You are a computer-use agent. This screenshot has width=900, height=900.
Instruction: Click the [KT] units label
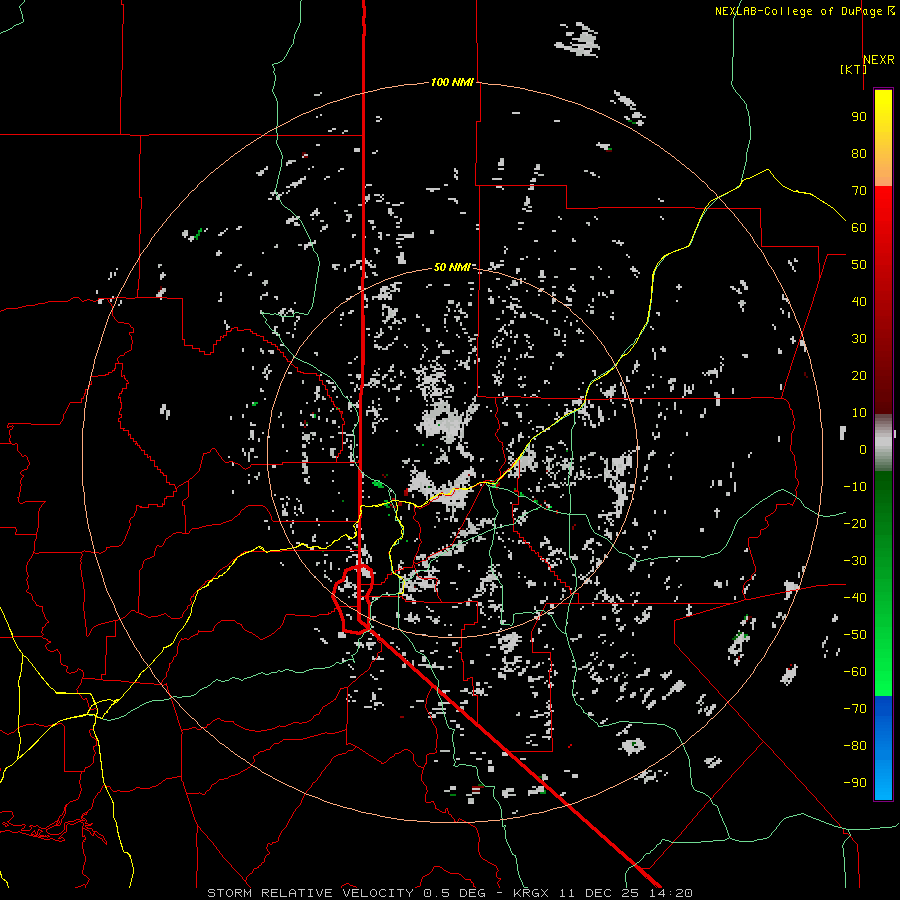853,69
